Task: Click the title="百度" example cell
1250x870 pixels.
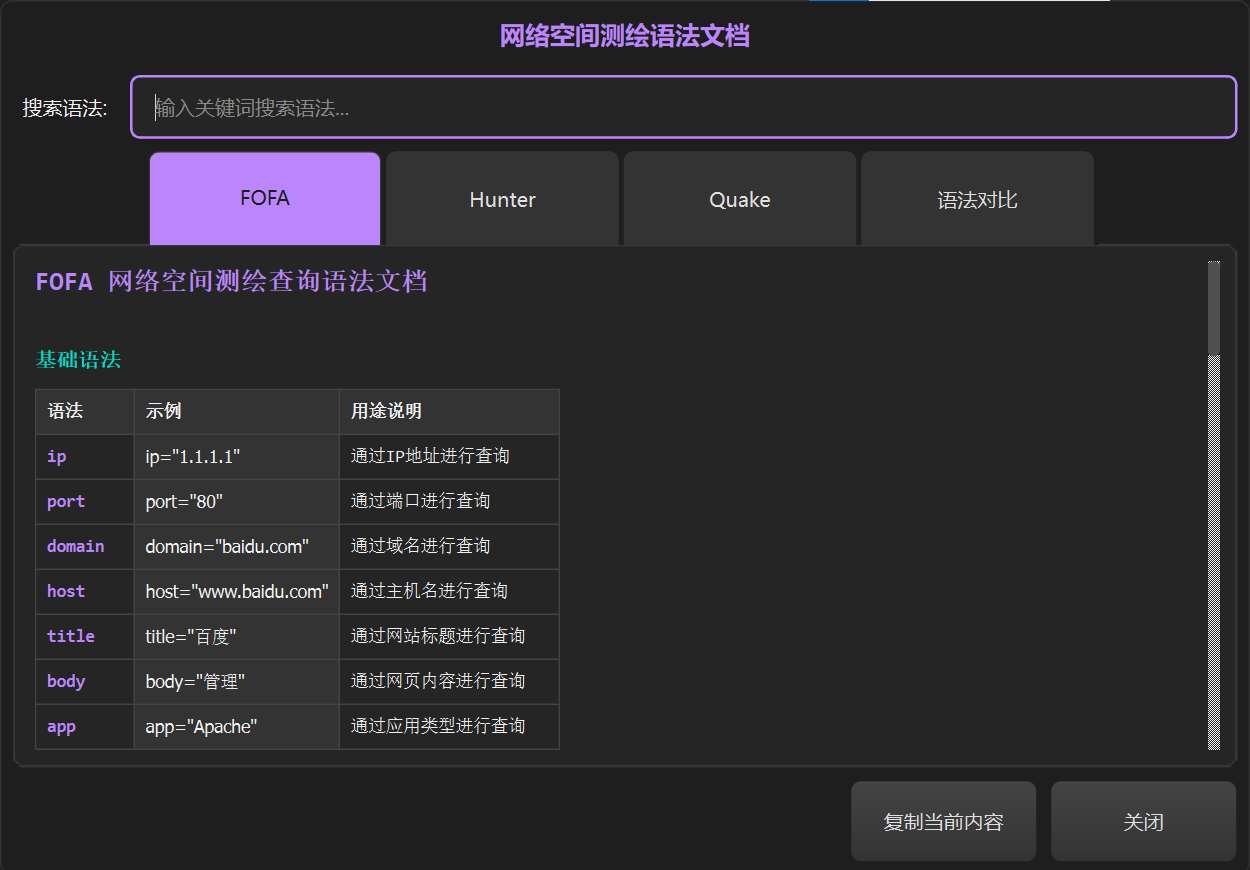Action: [191, 637]
